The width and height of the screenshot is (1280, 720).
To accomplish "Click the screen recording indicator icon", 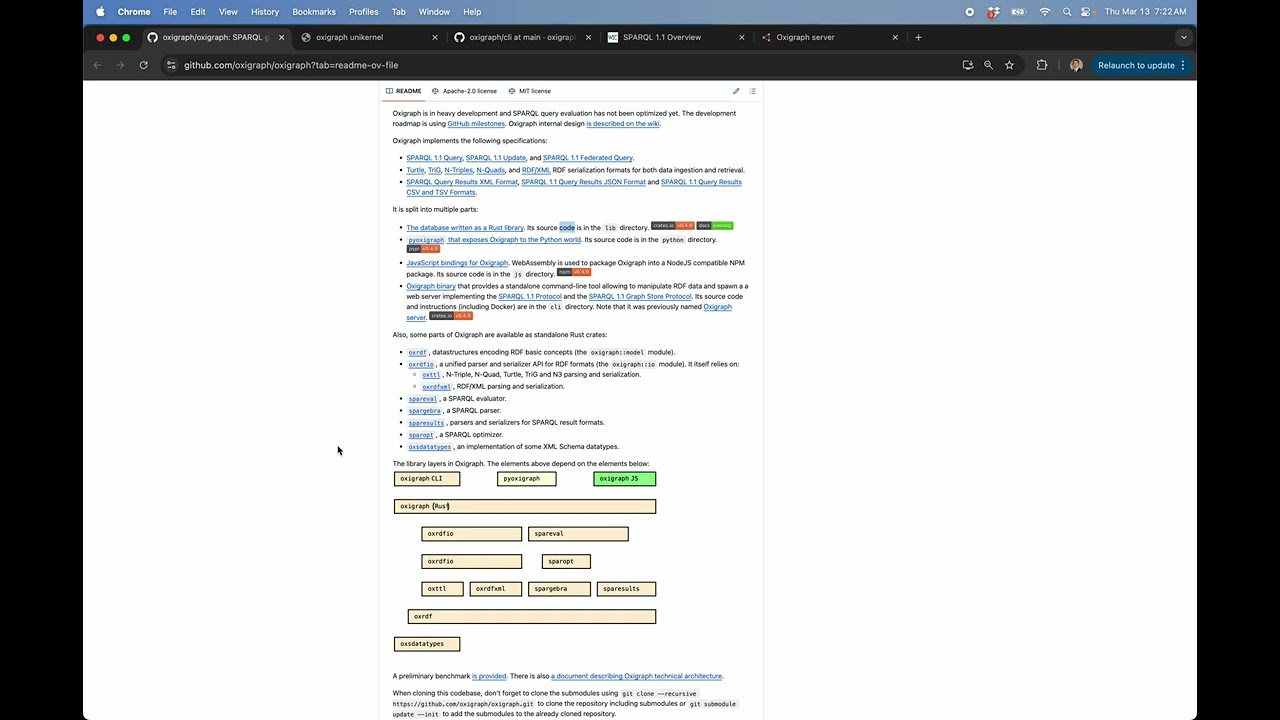I will pyautogui.click(x=969, y=12).
